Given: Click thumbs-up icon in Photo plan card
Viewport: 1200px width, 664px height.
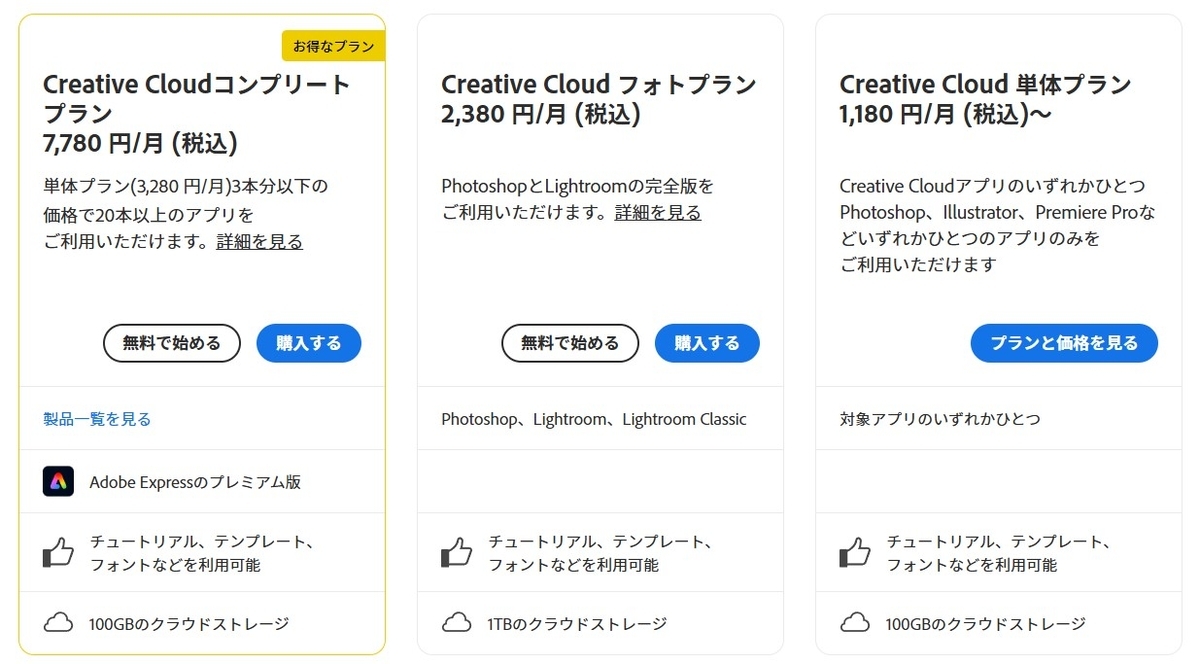Looking at the screenshot, I should coord(456,552).
